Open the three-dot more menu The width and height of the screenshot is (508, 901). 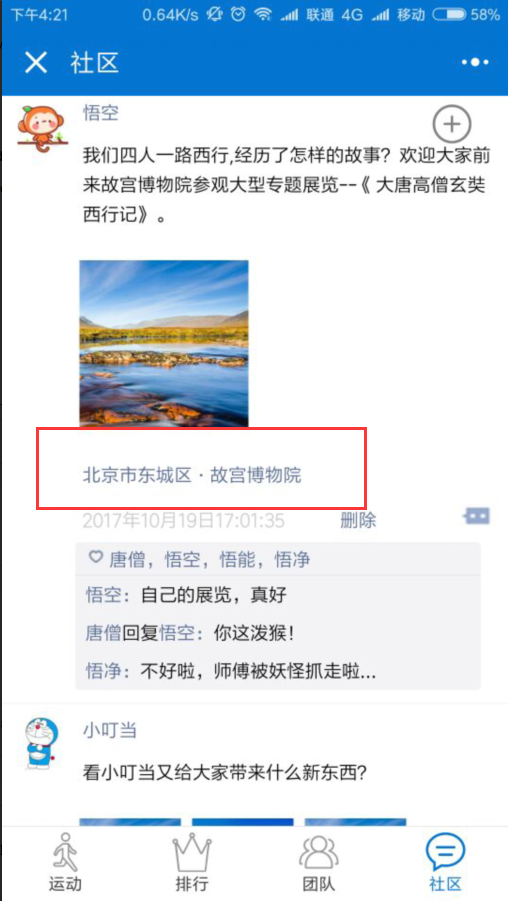(475, 62)
